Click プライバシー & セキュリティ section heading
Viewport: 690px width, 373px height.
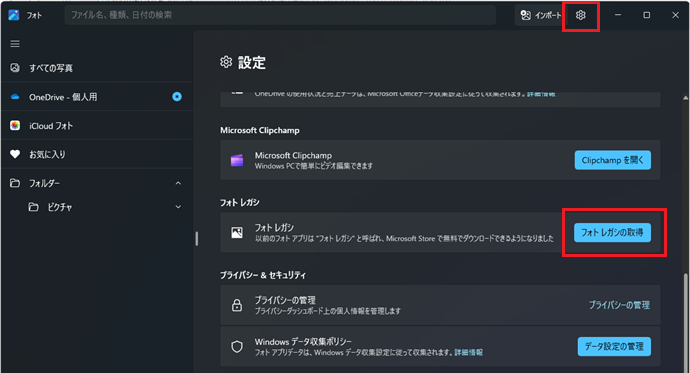pyautogui.click(x=263, y=275)
